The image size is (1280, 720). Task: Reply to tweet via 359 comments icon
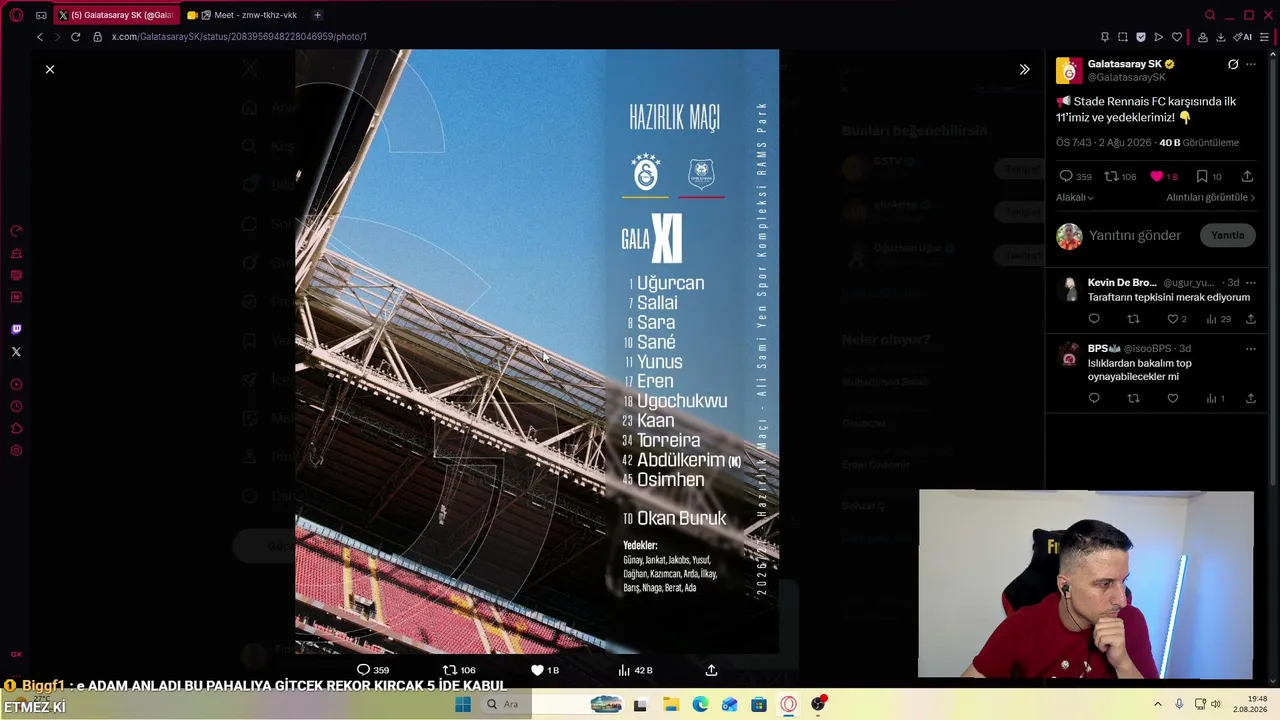point(1076,176)
